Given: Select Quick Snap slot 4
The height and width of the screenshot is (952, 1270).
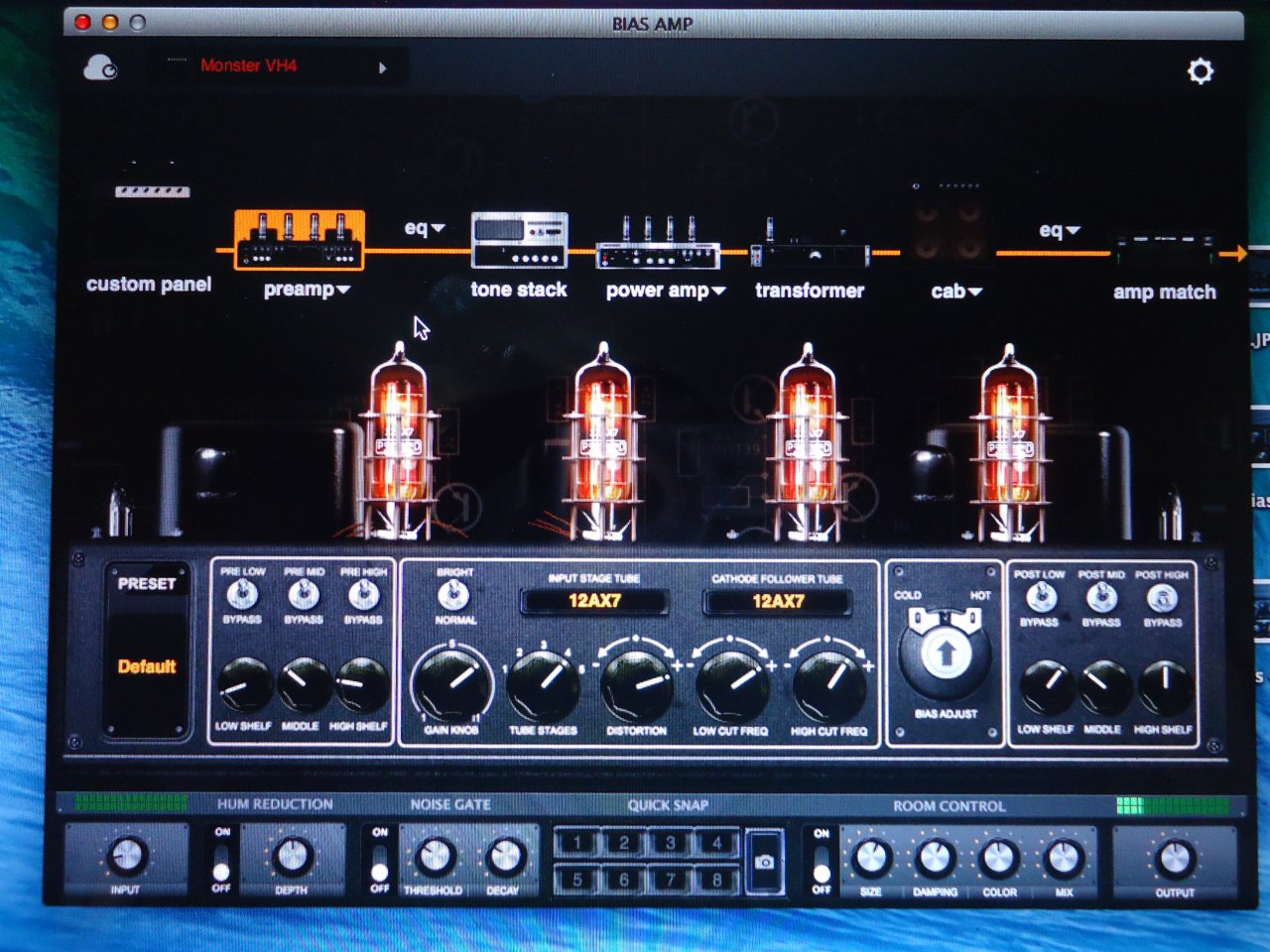Looking at the screenshot, I should point(717,844).
